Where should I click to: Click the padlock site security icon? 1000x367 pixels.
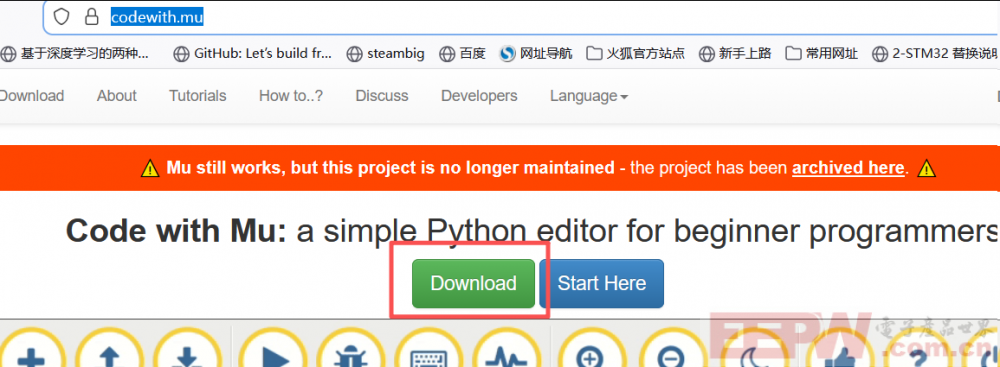coord(92,17)
